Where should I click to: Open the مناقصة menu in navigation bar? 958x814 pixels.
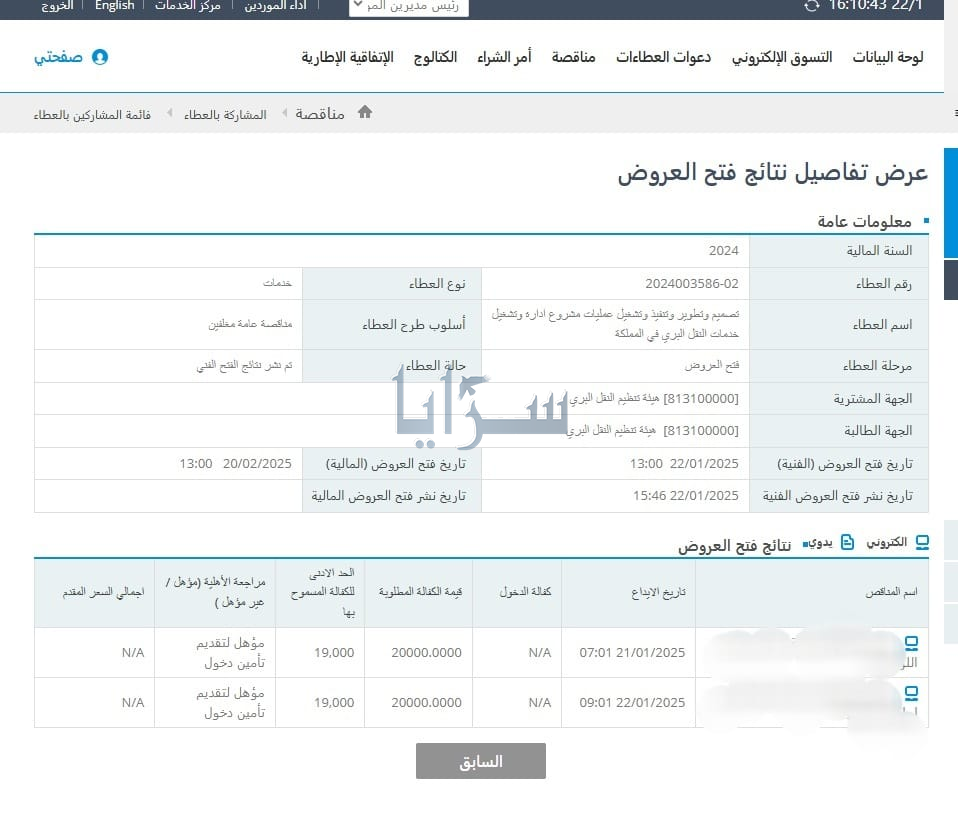coord(573,57)
